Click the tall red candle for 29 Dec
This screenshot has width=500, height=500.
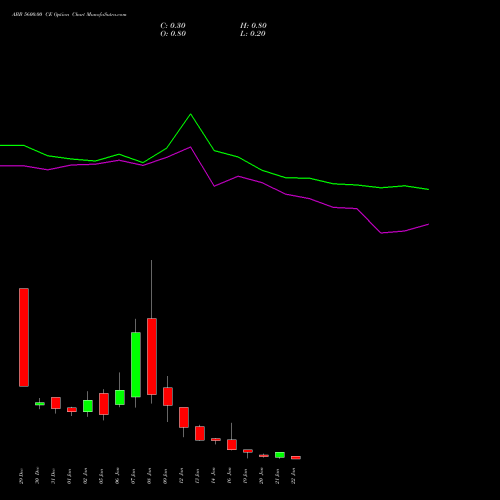tap(24, 337)
